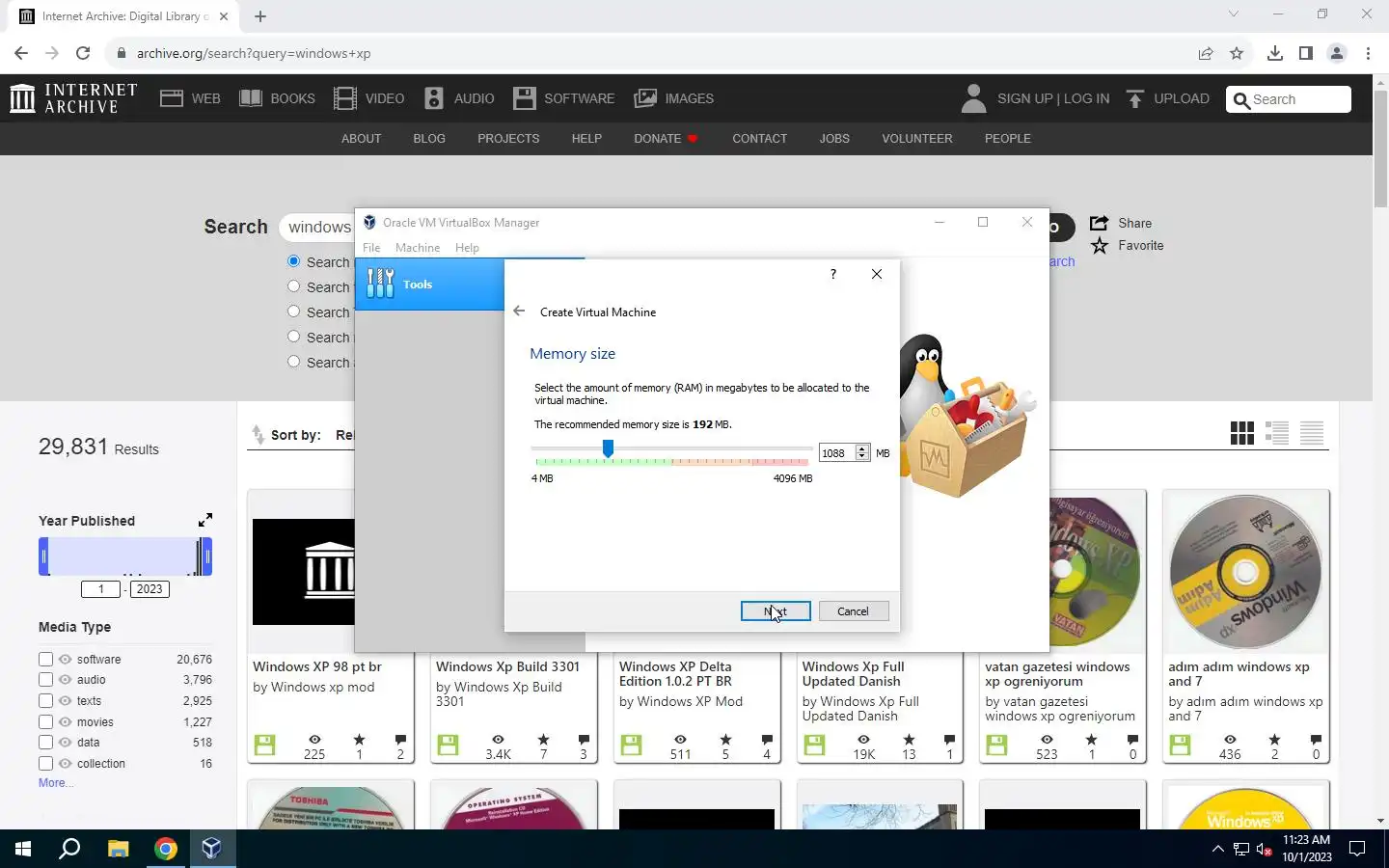Open VirtualBox Machine menu
Screen dimensions: 1389x868
pos(418,248)
